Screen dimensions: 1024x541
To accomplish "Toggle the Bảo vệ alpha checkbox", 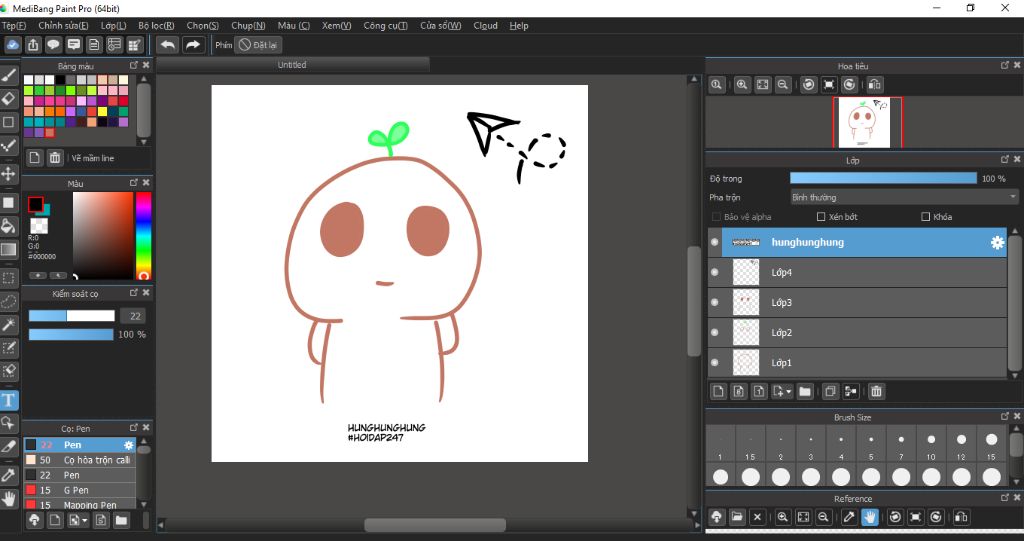I will (x=716, y=216).
